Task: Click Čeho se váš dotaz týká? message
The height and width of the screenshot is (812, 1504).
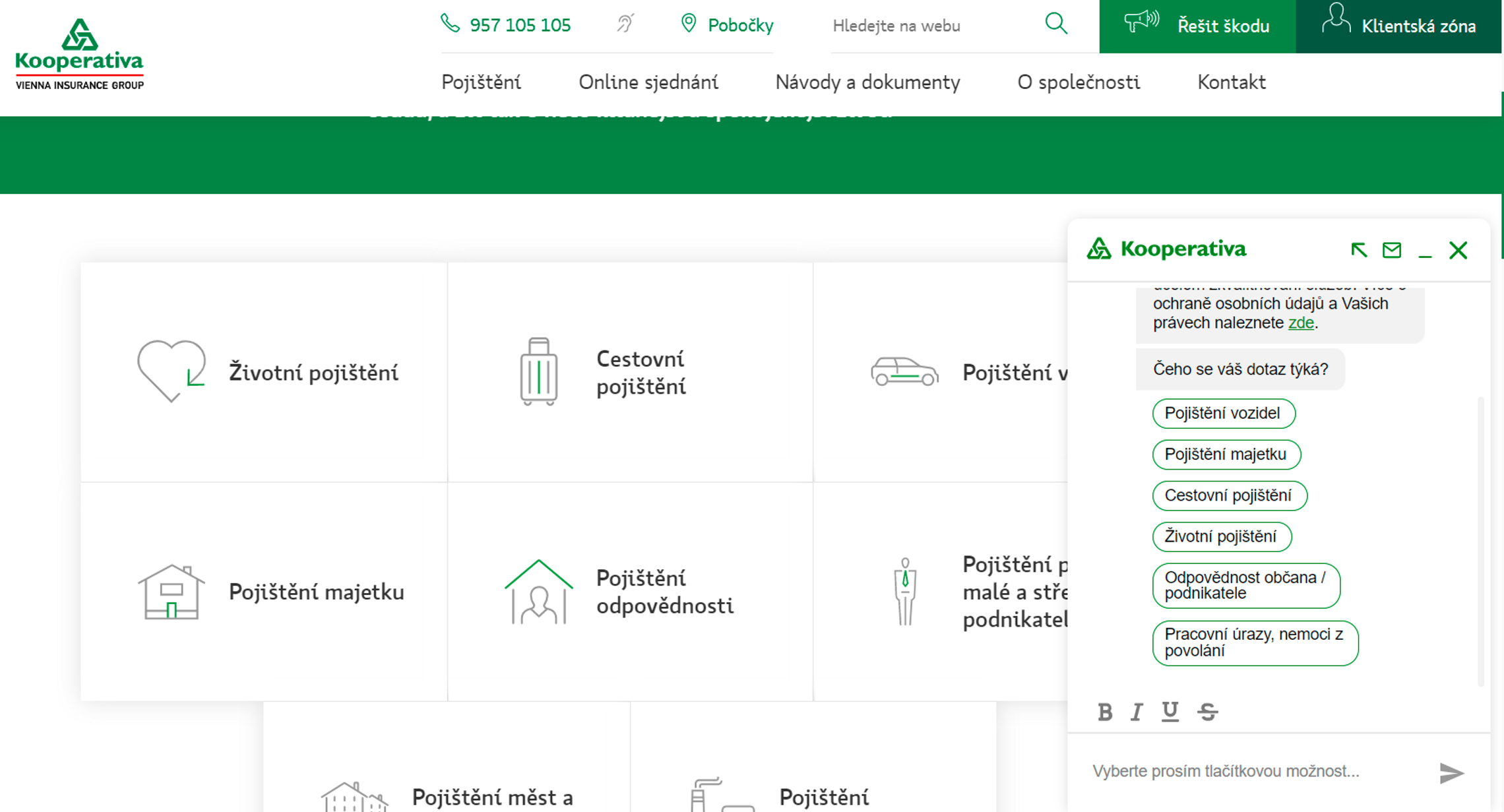Action: (x=1240, y=369)
